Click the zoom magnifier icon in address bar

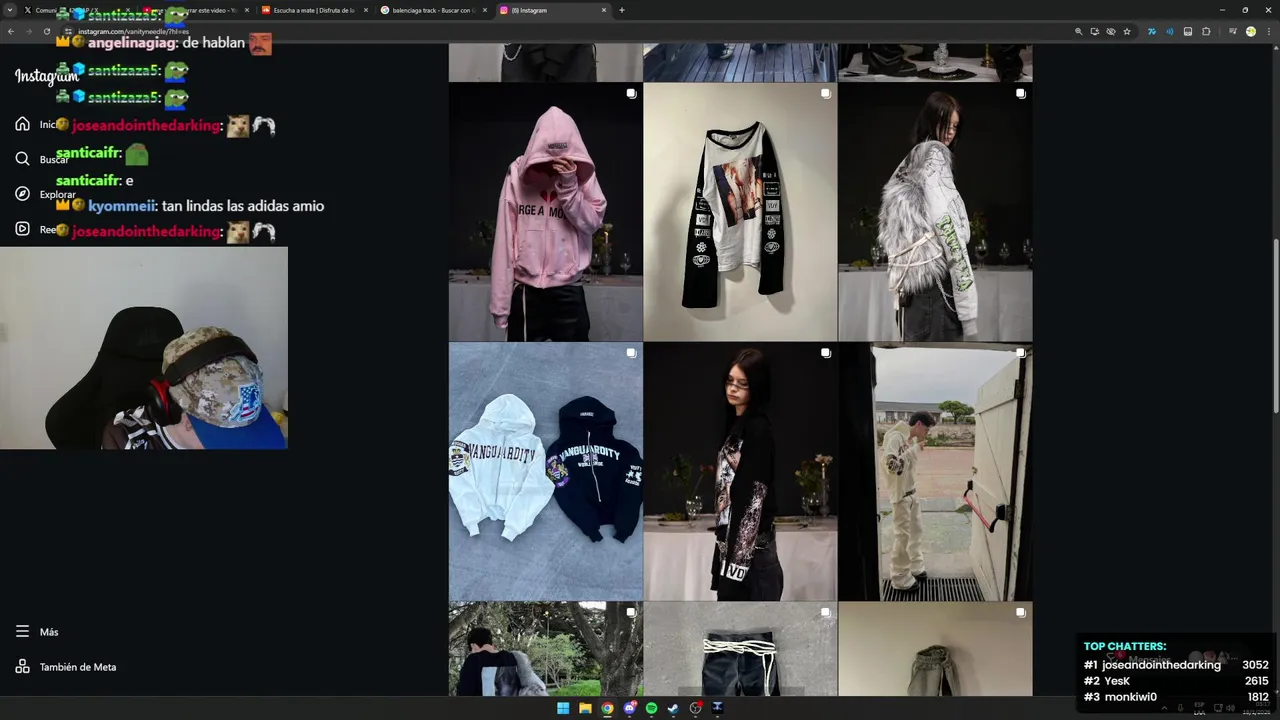(x=1079, y=31)
